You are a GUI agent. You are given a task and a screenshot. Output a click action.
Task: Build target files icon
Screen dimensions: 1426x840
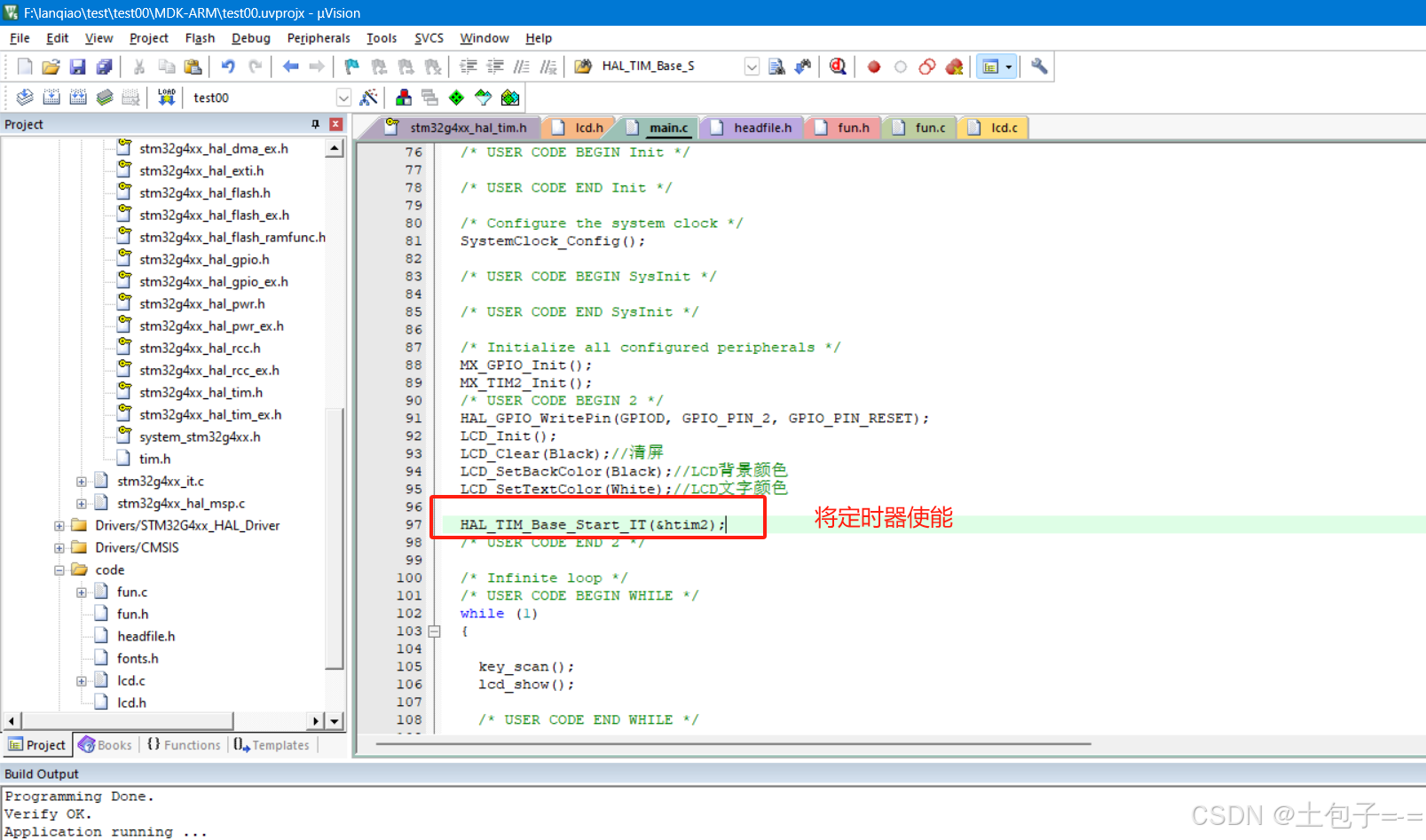click(x=51, y=98)
